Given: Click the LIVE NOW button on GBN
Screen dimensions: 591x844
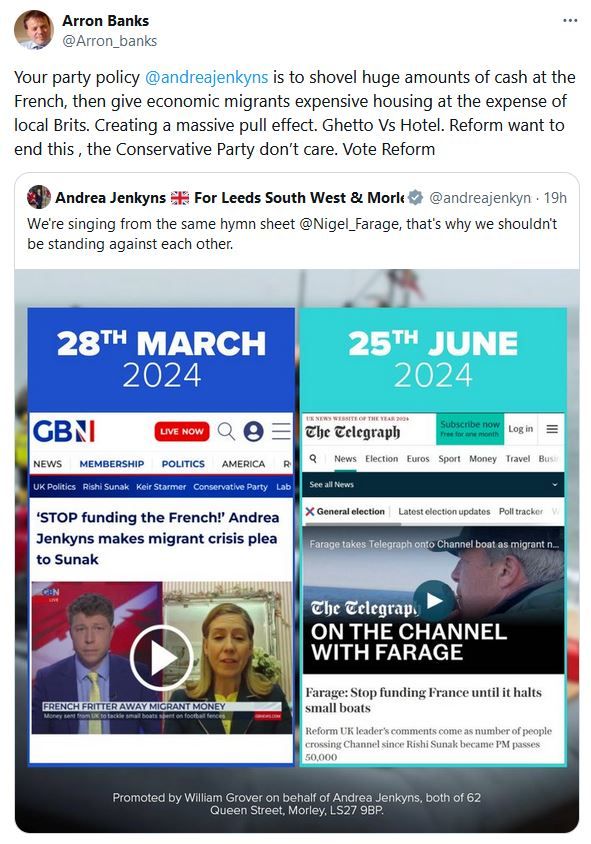Looking at the screenshot, I should [182, 431].
